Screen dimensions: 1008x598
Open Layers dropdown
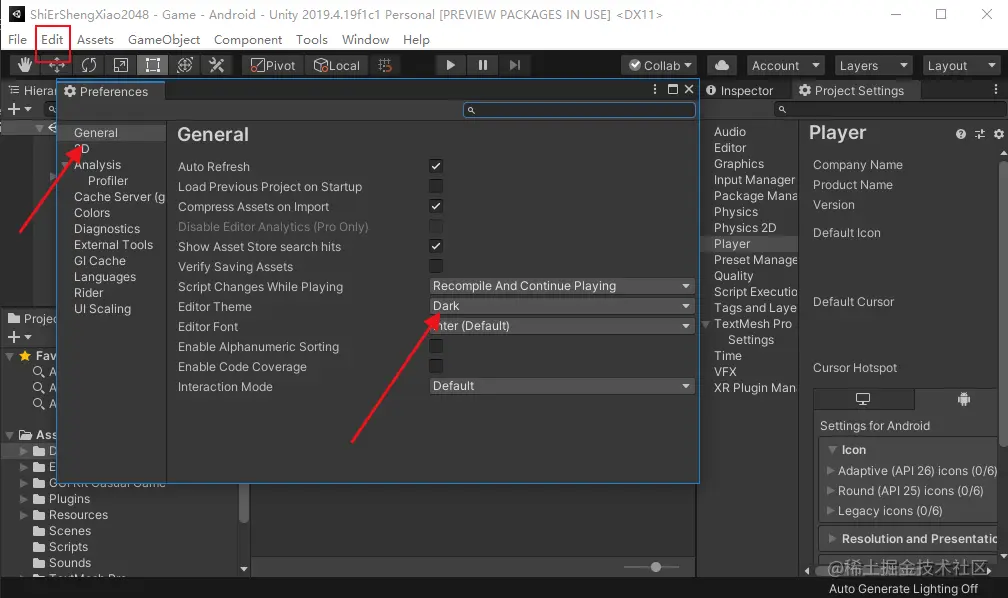[873, 65]
